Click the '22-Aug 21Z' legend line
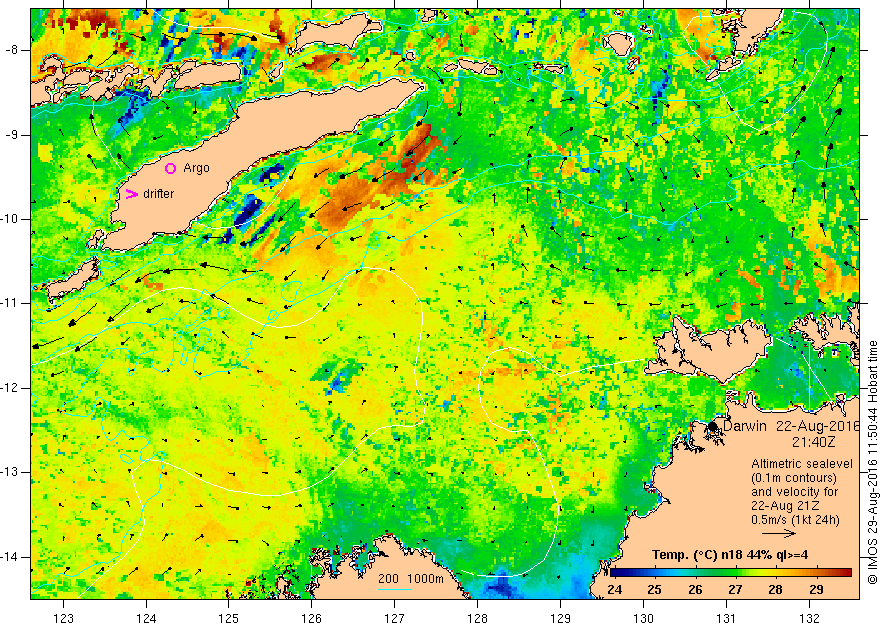 point(783,506)
